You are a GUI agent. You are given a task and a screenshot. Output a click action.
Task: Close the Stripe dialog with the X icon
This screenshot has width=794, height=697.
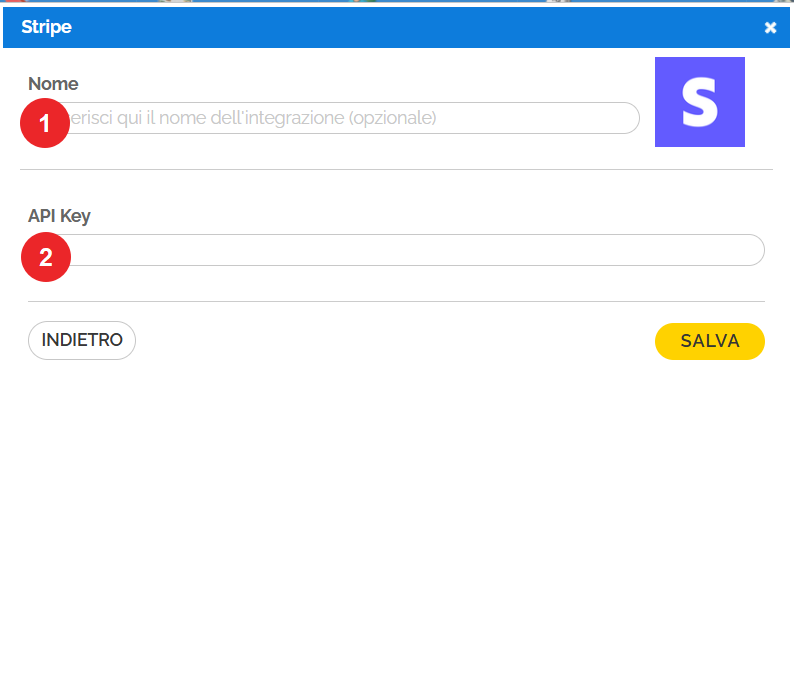[770, 27]
